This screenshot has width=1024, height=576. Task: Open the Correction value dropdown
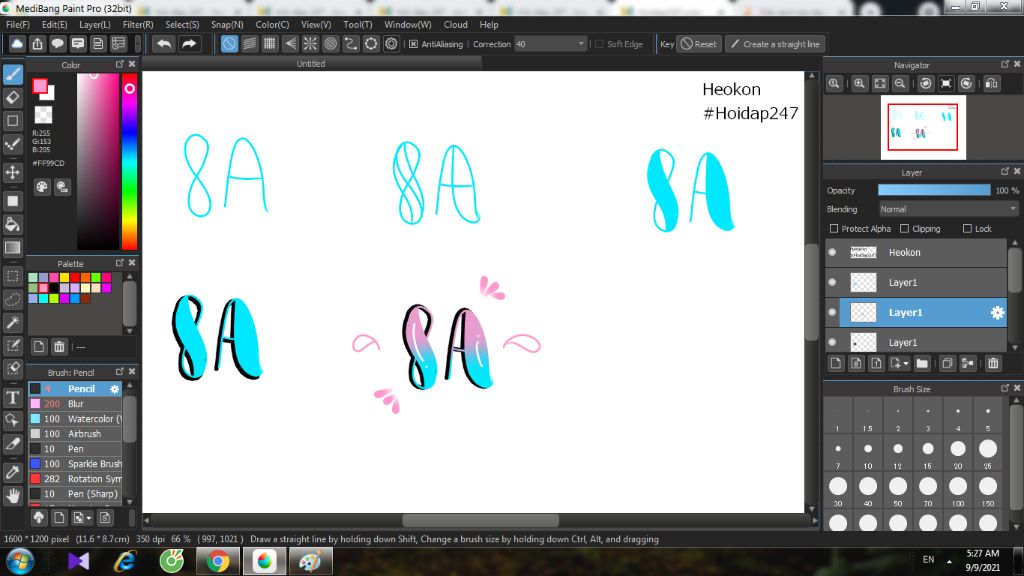581,44
